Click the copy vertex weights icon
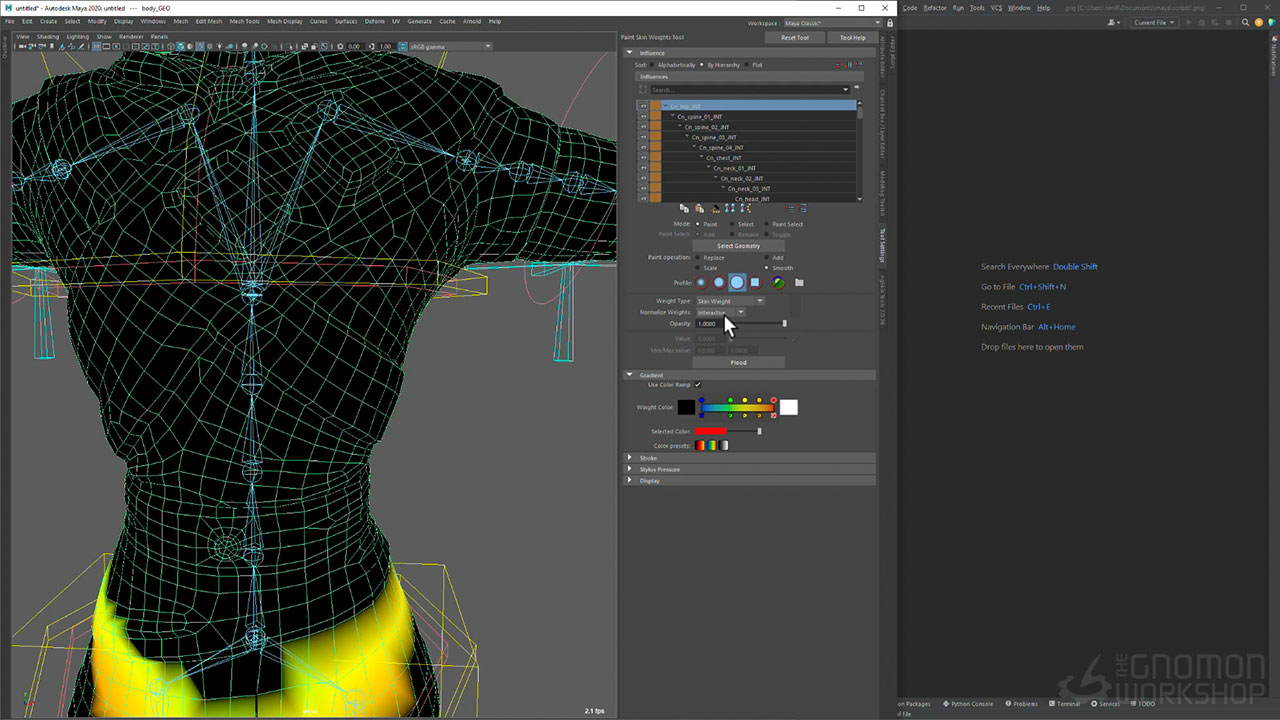 [684, 209]
